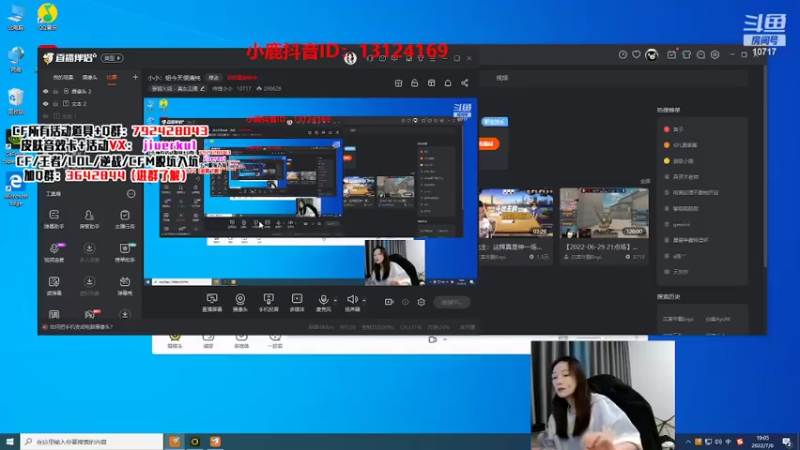Toggle visibility of 摄像头 2 source

[46, 91]
